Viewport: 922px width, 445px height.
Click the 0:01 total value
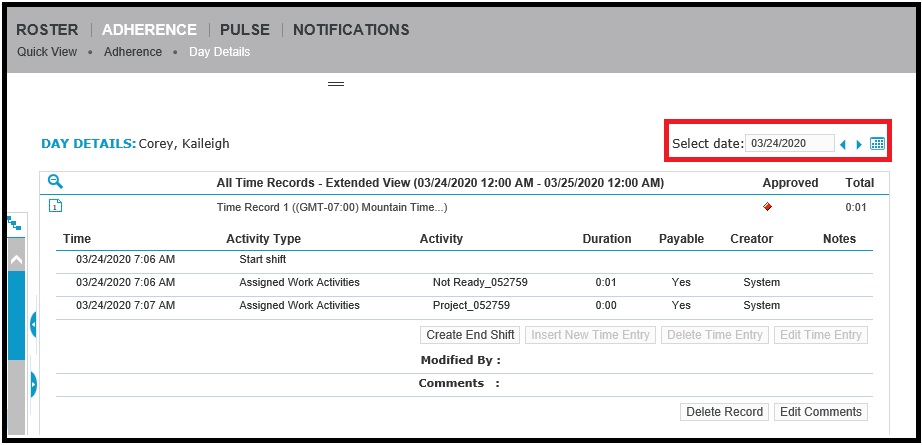point(857,207)
